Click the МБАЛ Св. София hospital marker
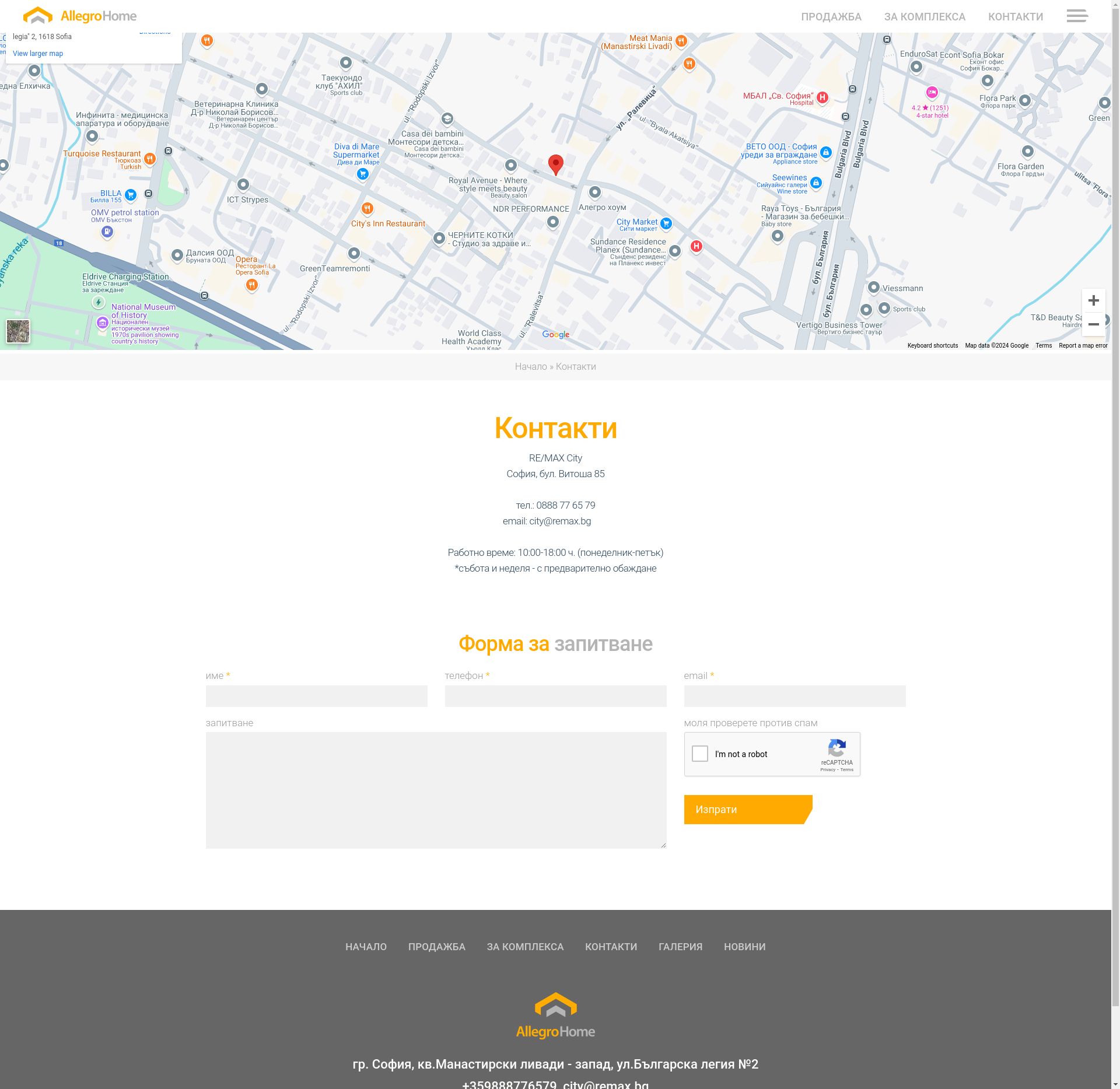This screenshot has width=1120, height=1089. (x=822, y=97)
